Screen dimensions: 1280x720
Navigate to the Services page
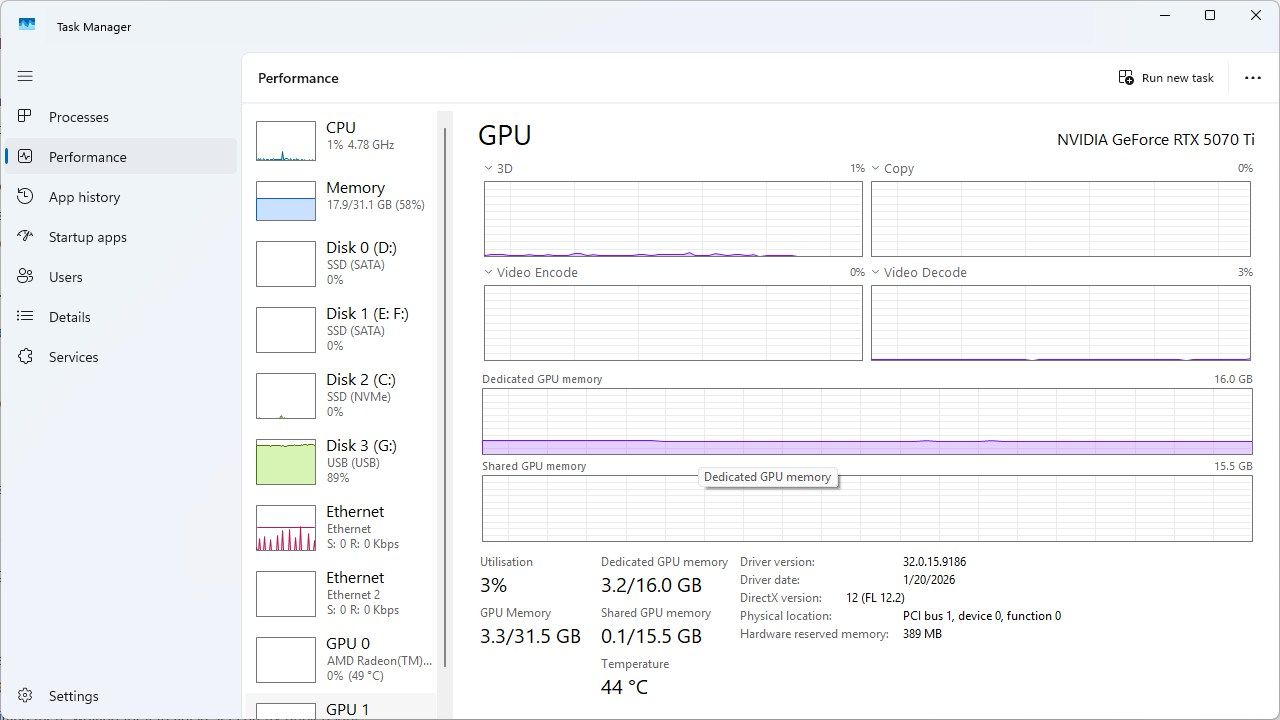[x=121, y=357]
